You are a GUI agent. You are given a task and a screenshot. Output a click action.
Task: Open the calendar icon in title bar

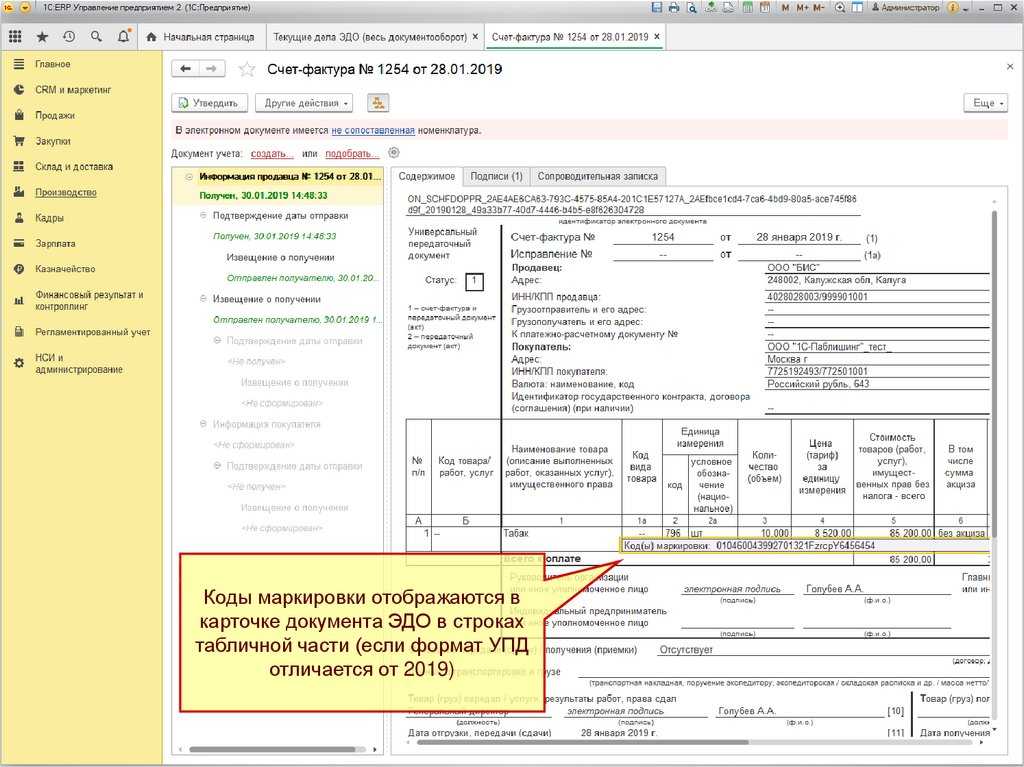[765, 8]
